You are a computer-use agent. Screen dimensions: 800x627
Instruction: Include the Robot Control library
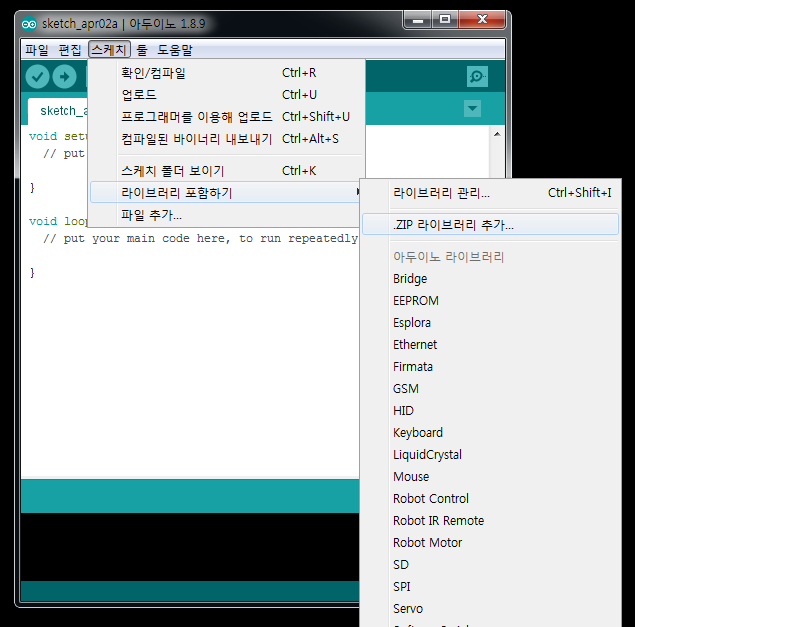point(490,498)
